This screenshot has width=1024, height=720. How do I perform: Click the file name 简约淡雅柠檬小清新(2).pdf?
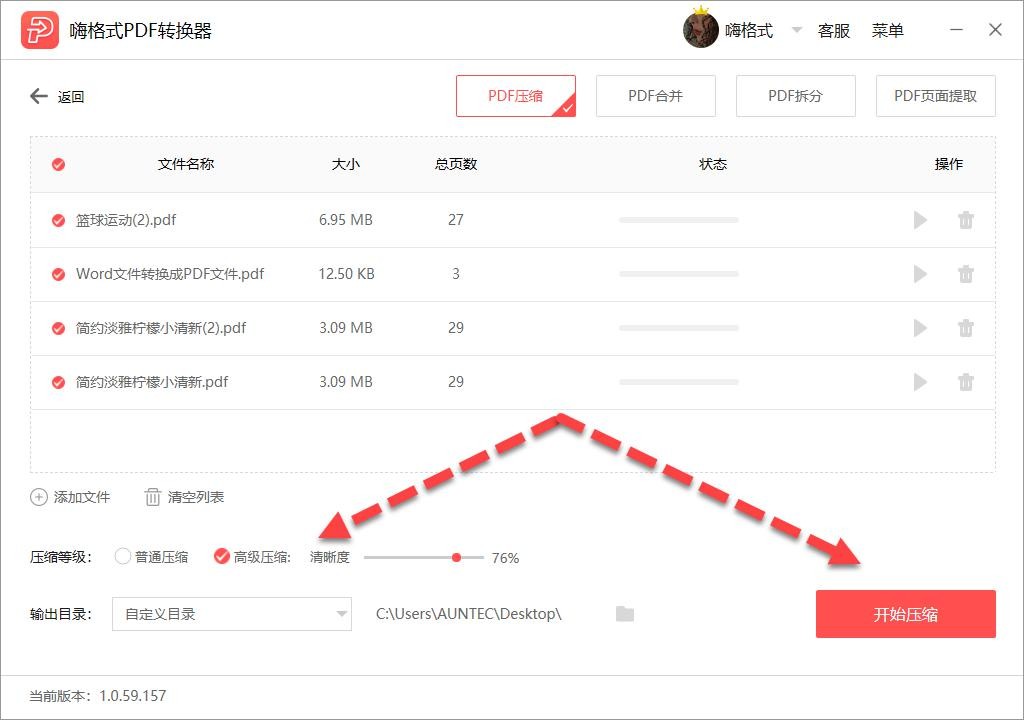(161, 328)
